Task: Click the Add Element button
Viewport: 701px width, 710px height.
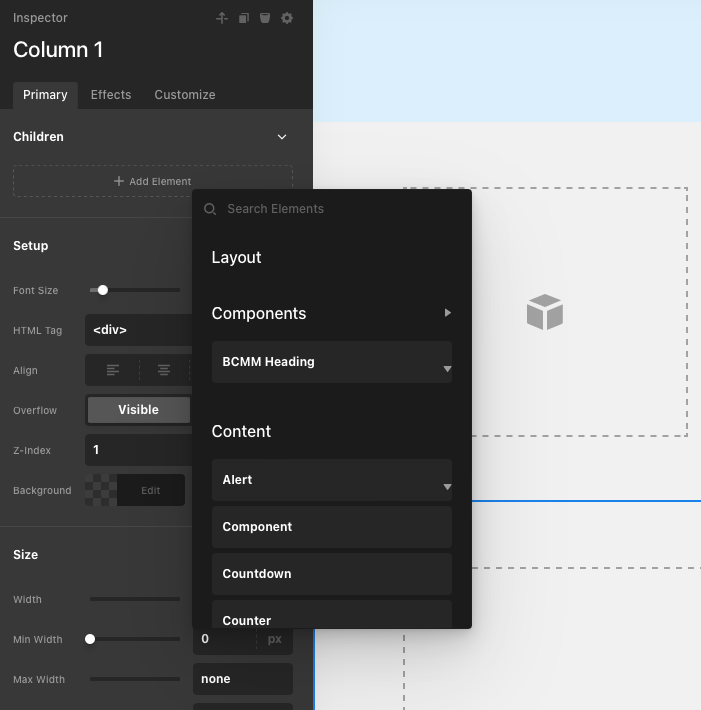Action: click(153, 181)
